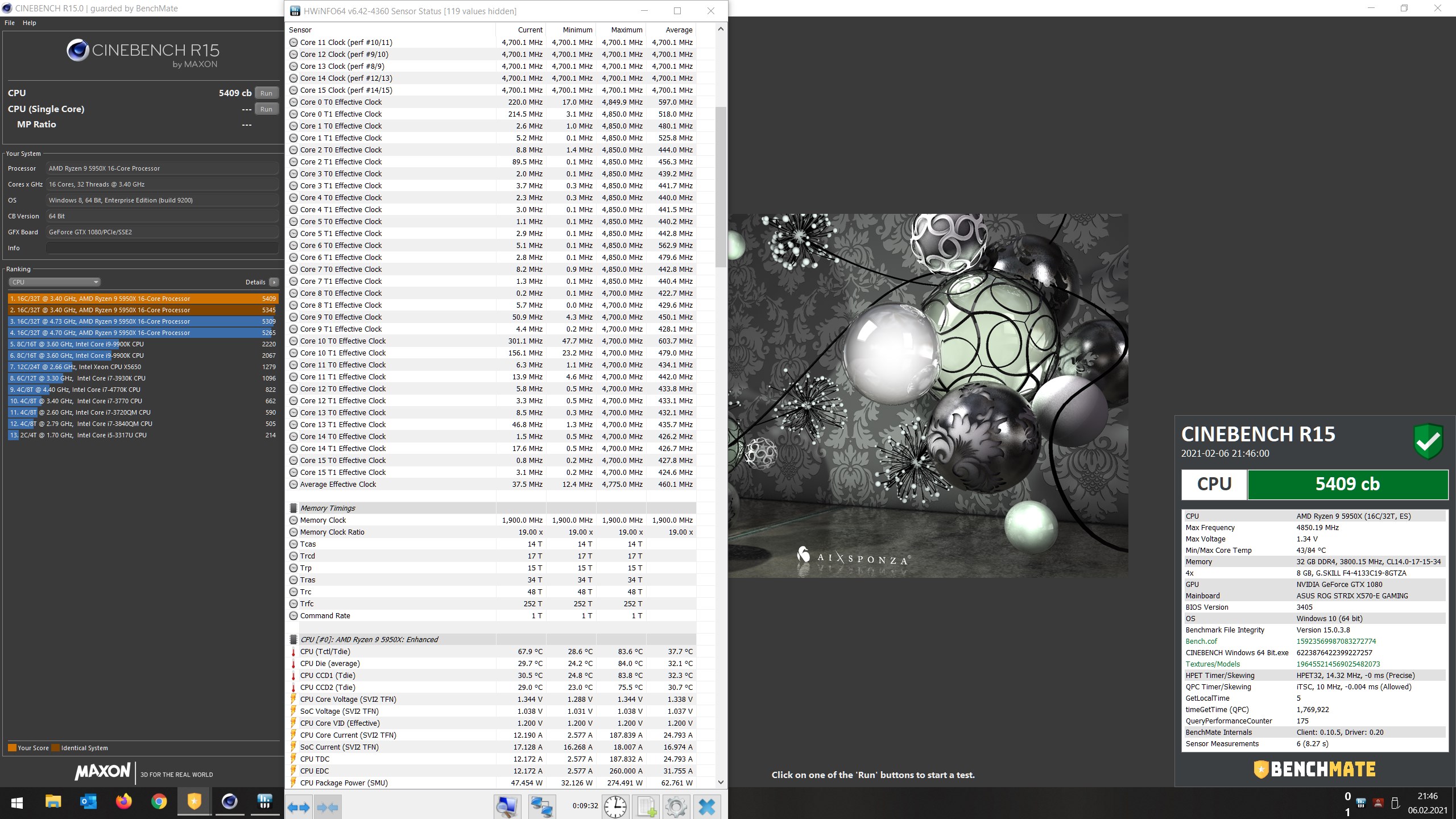Click the rendered Cinebench scene image
This screenshot has height=819, width=1456.
tap(928, 396)
